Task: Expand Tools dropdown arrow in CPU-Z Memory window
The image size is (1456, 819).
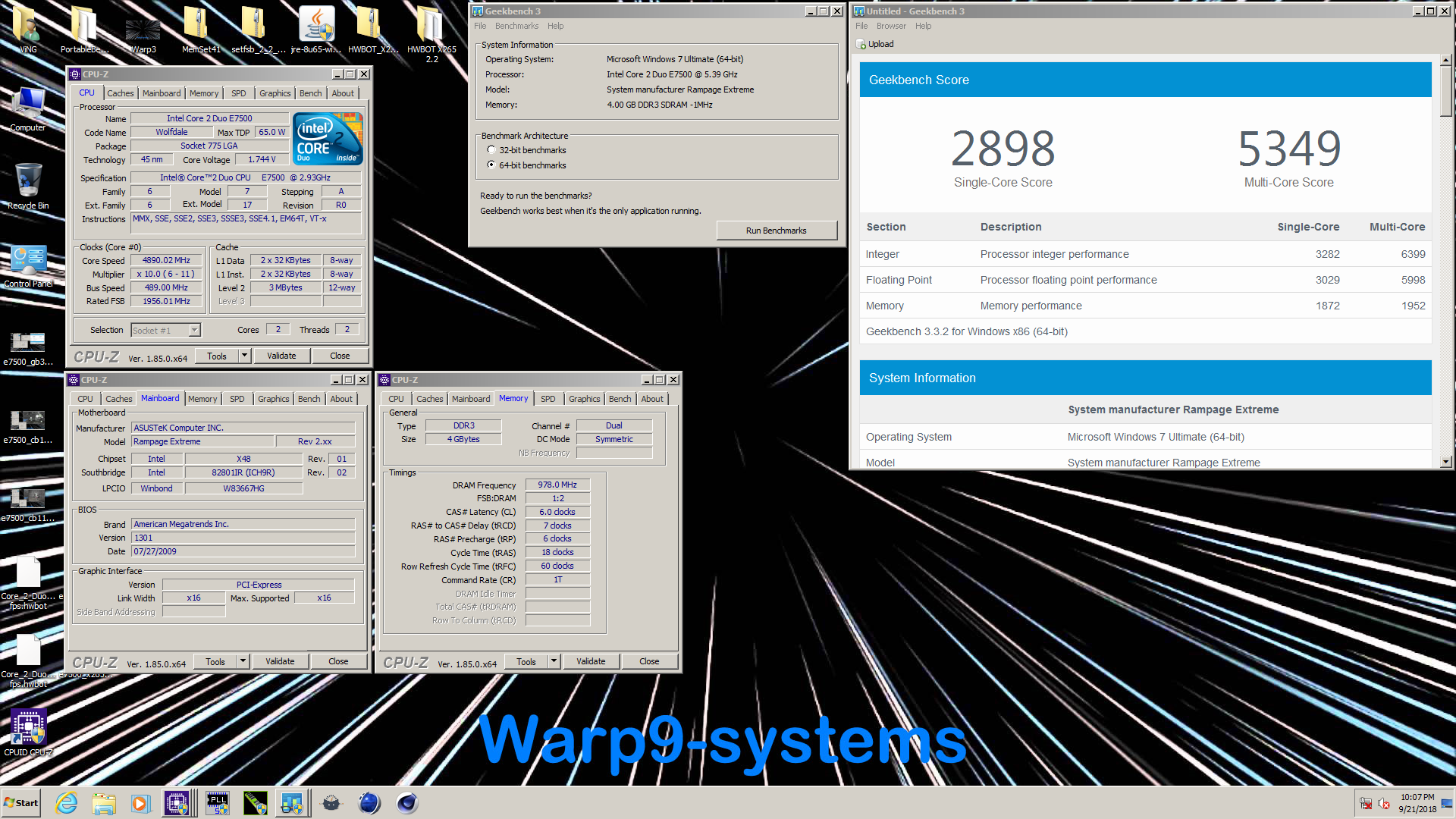Action: [554, 661]
